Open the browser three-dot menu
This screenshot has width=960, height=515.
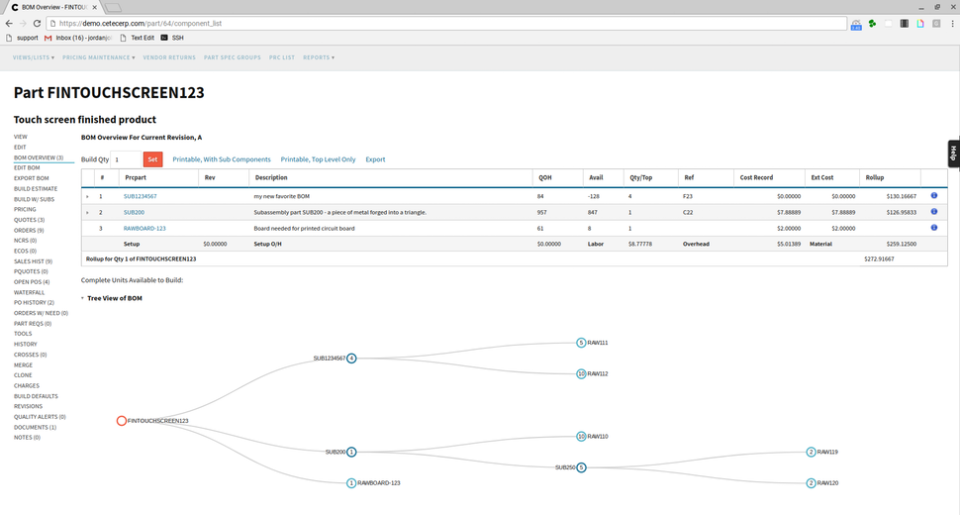click(952, 23)
